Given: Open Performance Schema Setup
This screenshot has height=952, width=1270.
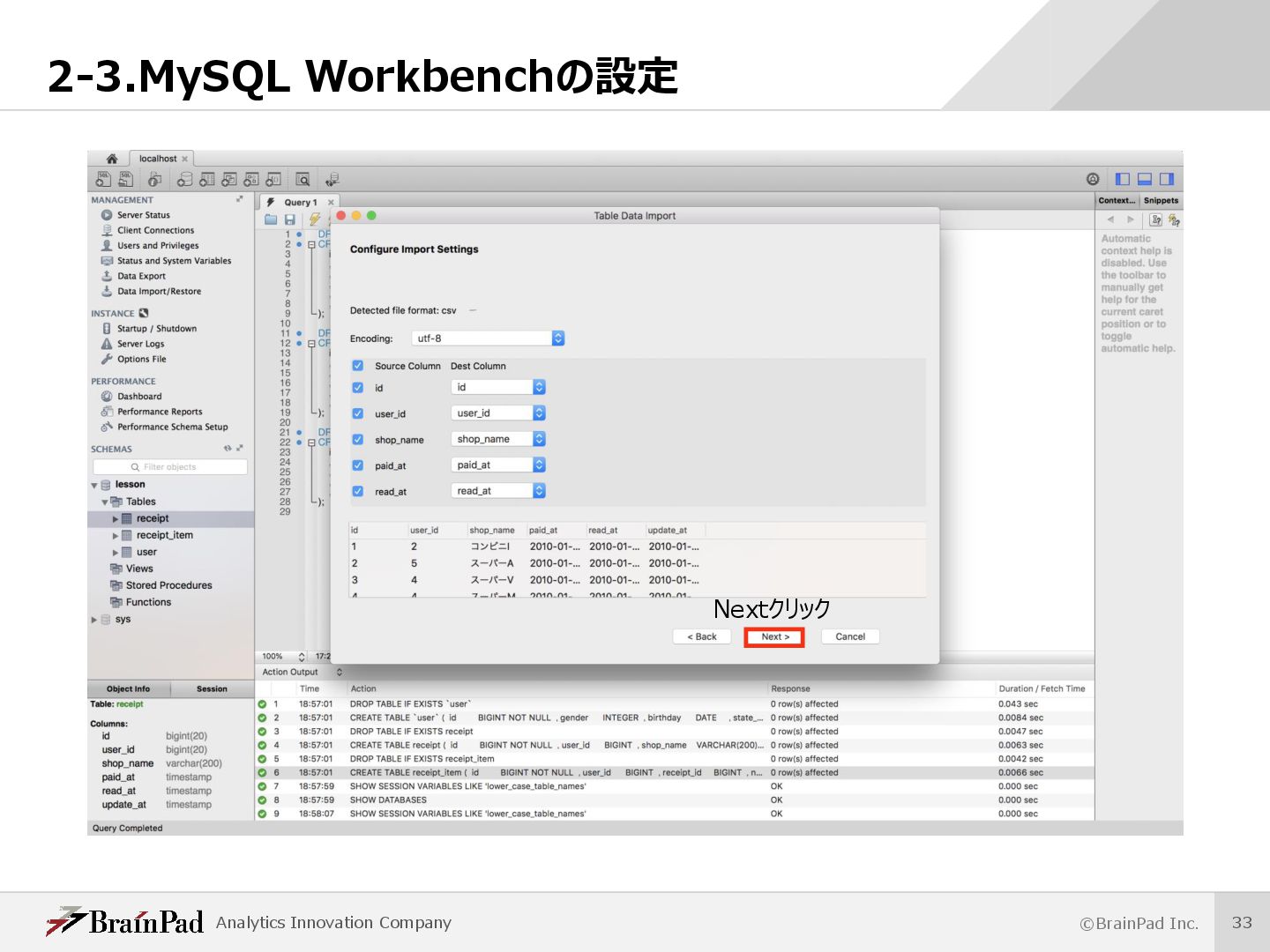Looking at the screenshot, I should [173, 427].
